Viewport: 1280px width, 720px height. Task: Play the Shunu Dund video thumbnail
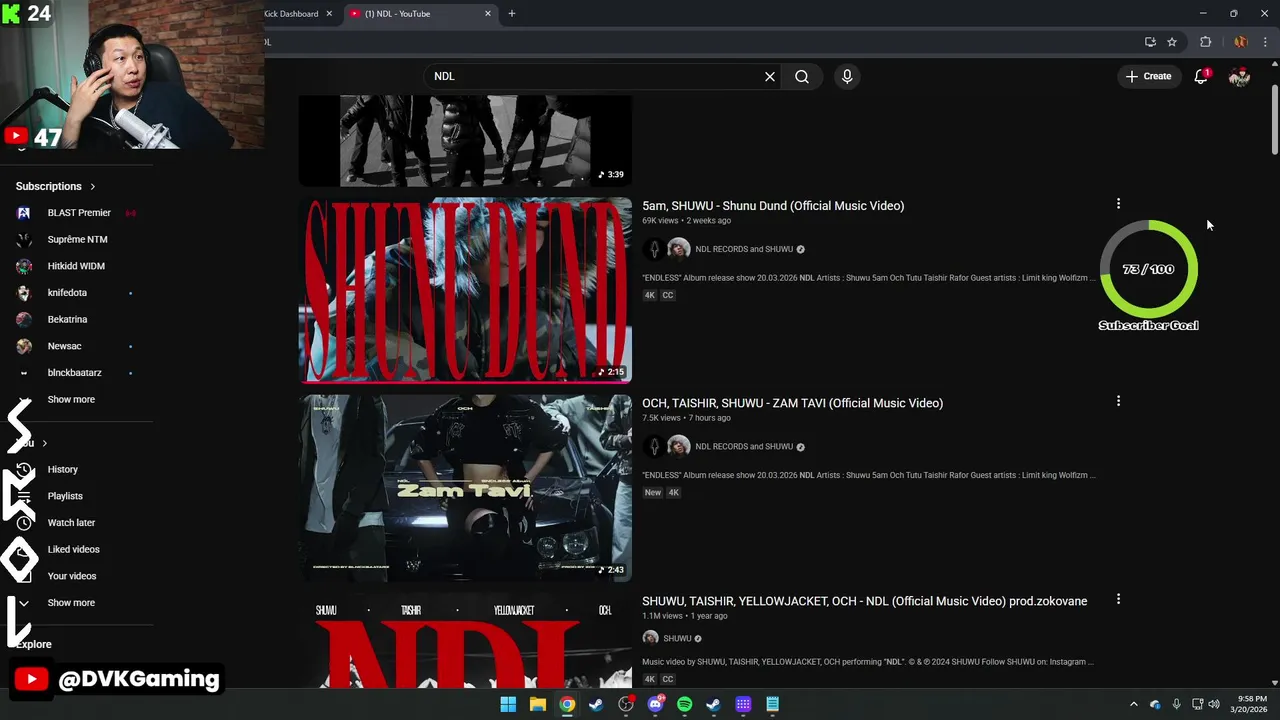coord(465,290)
